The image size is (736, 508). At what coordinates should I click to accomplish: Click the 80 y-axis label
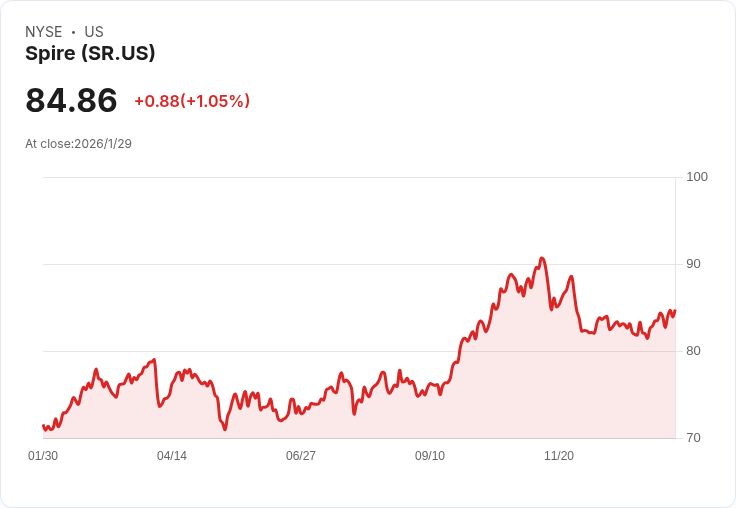pyautogui.click(x=693, y=351)
